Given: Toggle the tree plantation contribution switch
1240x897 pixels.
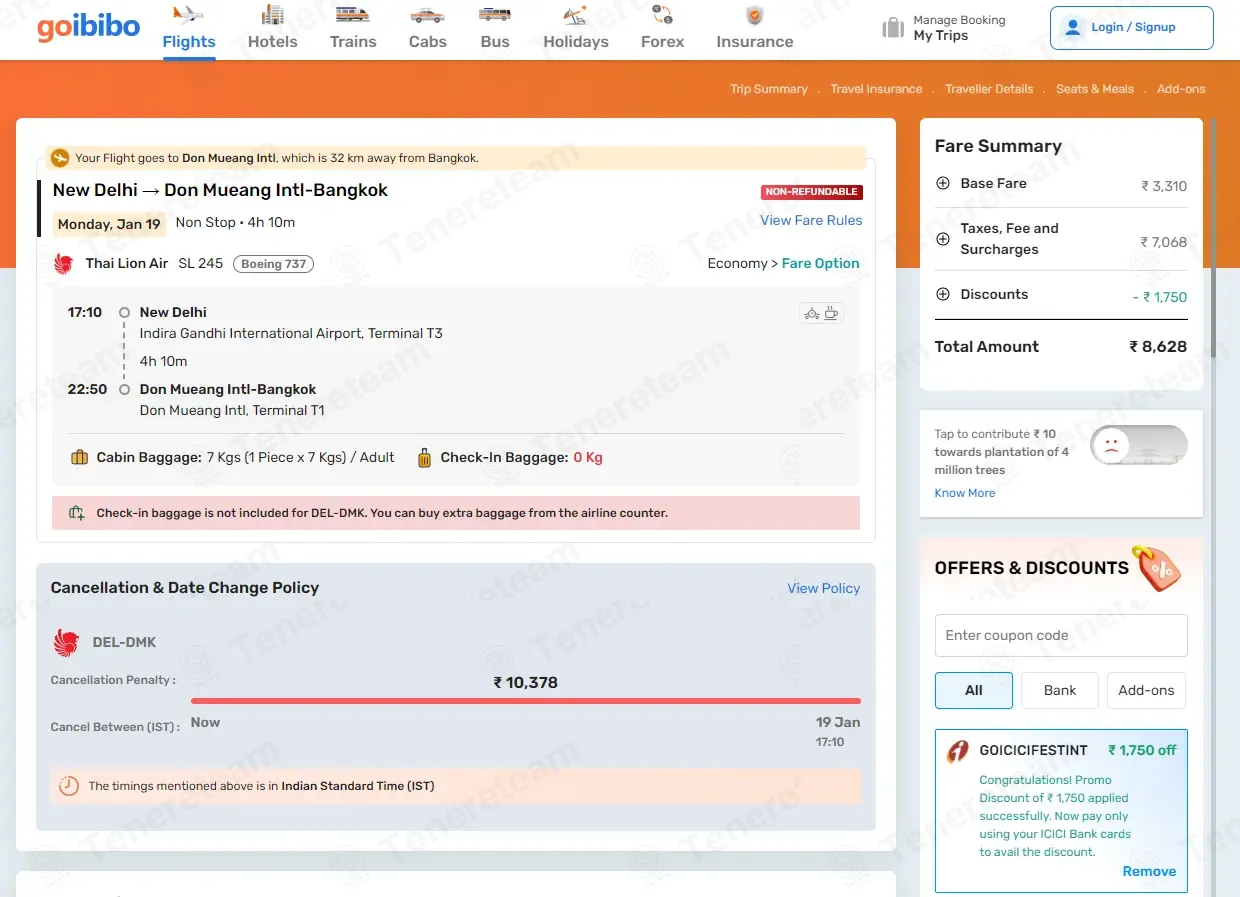Looking at the screenshot, I should (x=1138, y=445).
